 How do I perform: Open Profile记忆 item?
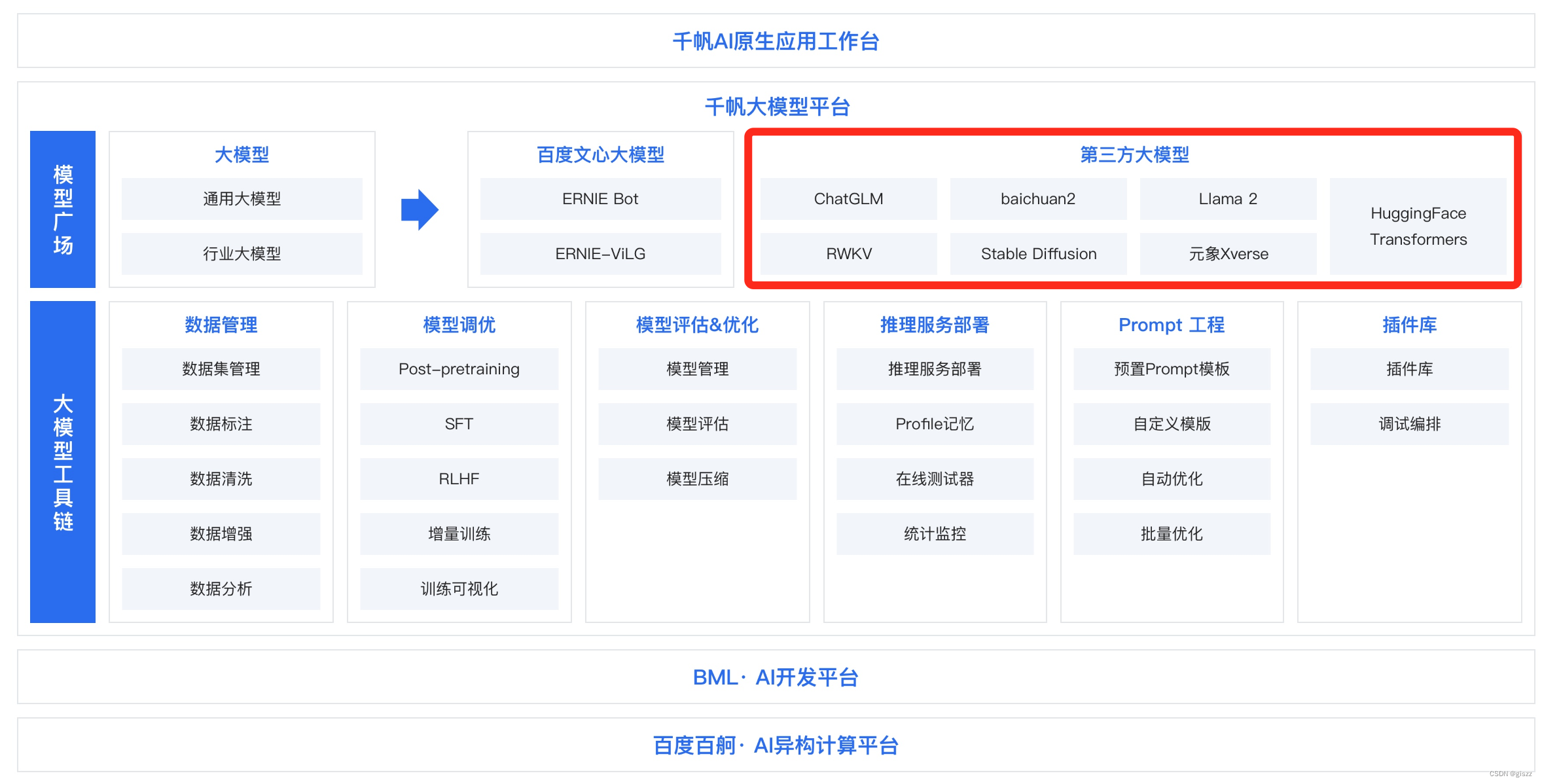pos(935,424)
